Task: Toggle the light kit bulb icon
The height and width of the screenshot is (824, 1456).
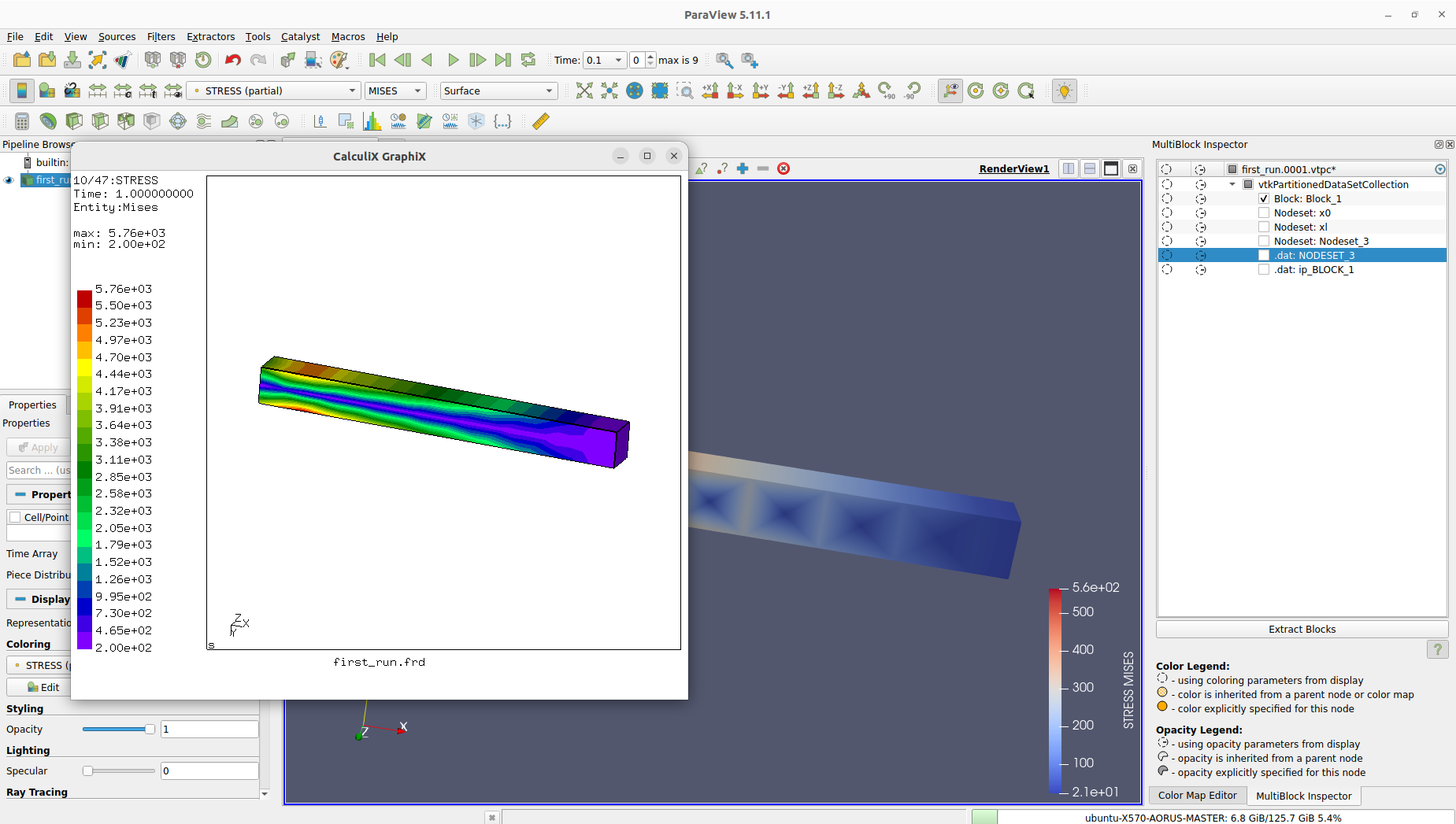Action: (x=1065, y=91)
